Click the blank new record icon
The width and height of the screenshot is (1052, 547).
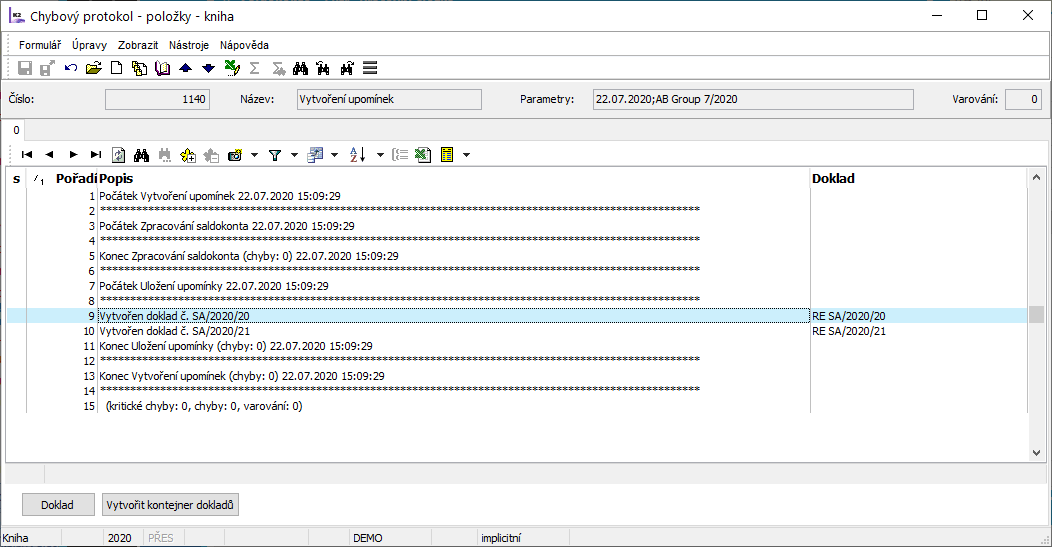coord(117,68)
